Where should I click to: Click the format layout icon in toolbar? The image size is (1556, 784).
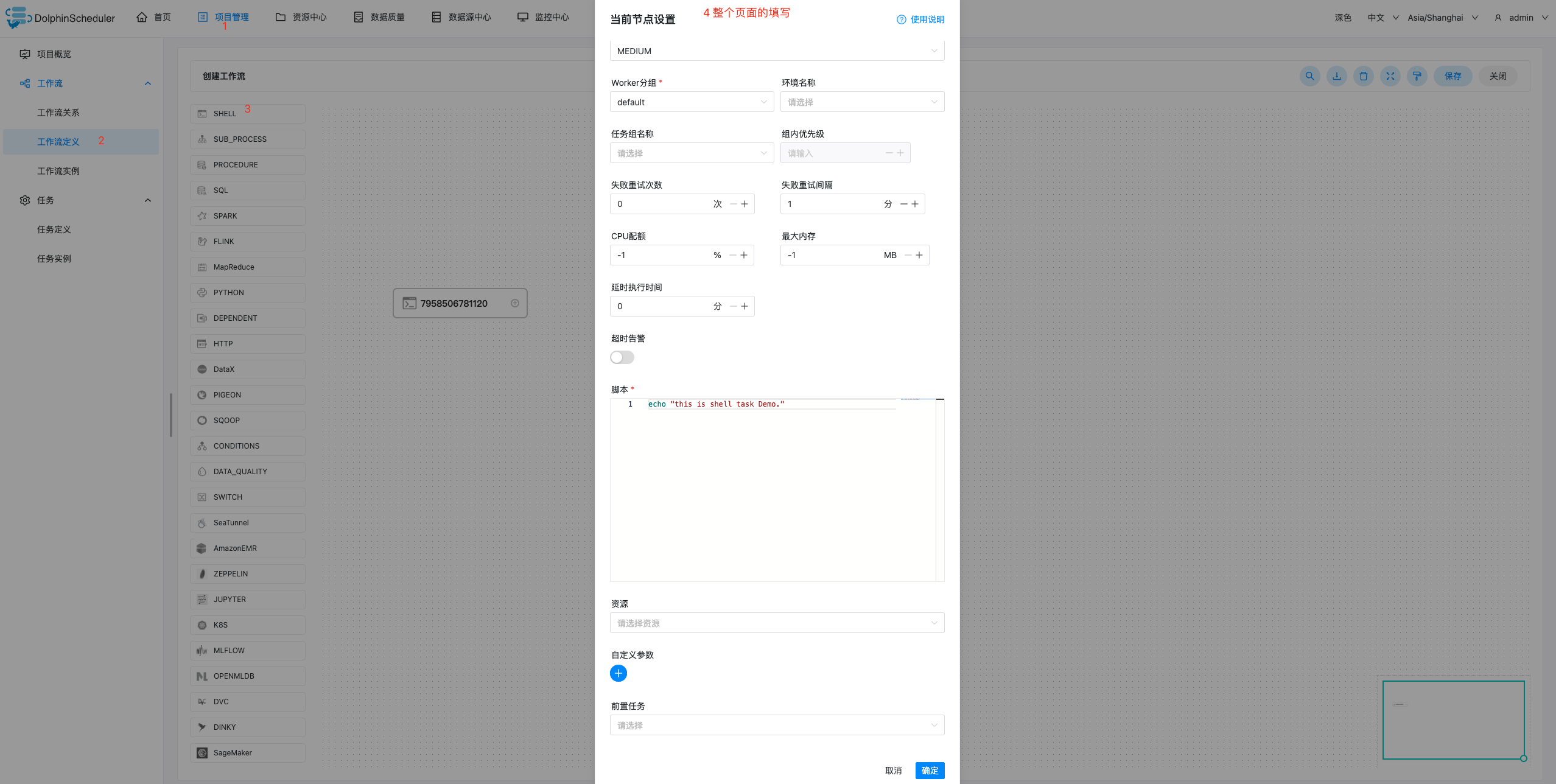(x=1417, y=76)
